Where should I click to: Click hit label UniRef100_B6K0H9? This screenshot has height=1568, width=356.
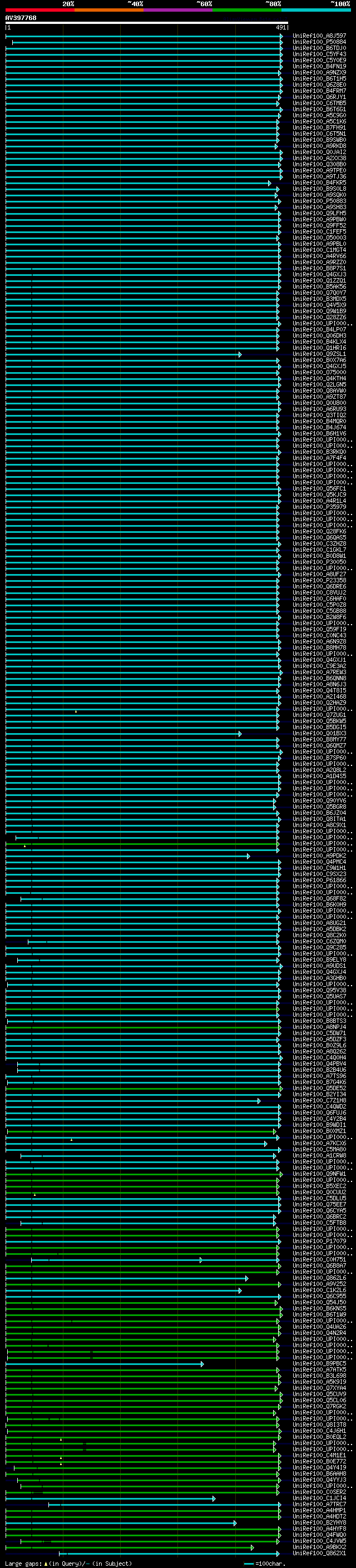(319, 904)
